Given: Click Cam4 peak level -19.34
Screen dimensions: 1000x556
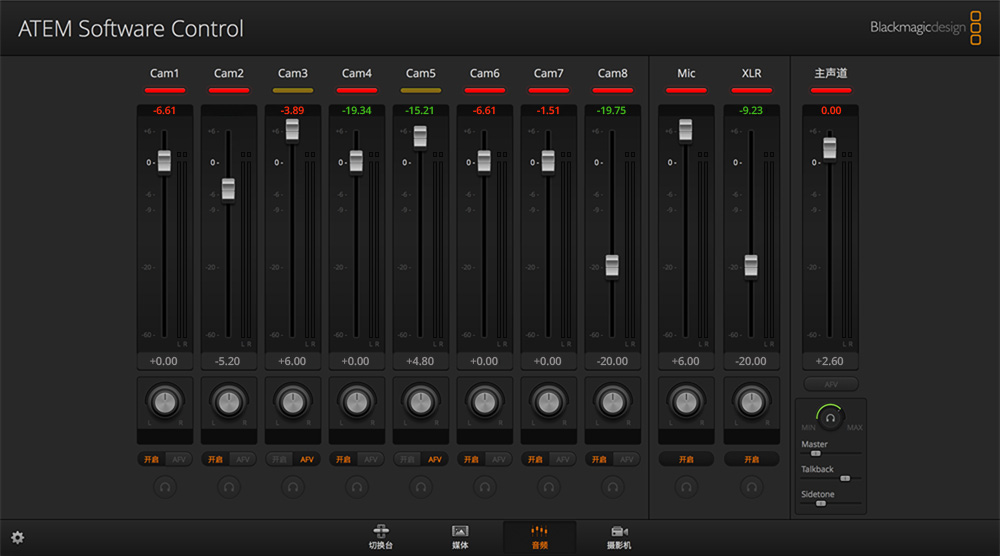Looking at the screenshot, I should pyautogui.click(x=357, y=110).
